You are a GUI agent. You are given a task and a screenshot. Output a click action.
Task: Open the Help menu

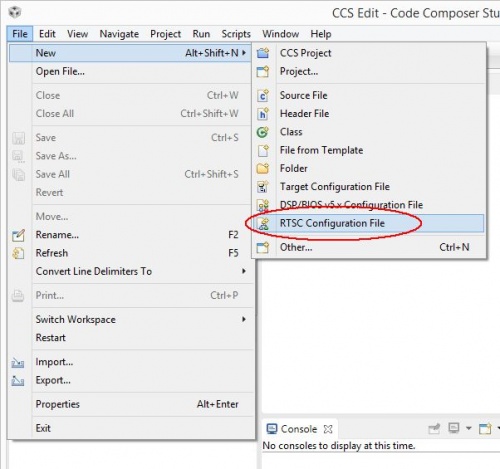[321, 34]
